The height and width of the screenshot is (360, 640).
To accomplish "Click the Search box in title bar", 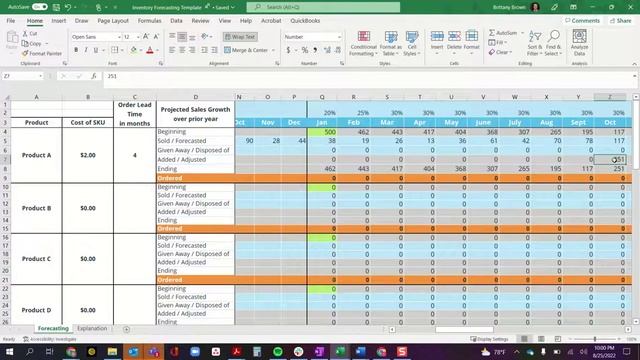I will click(x=323, y=7).
